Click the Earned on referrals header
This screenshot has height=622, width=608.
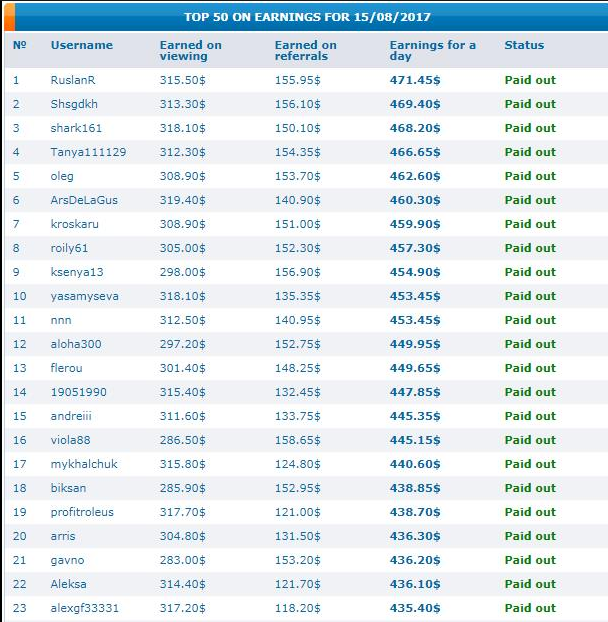point(306,51)
